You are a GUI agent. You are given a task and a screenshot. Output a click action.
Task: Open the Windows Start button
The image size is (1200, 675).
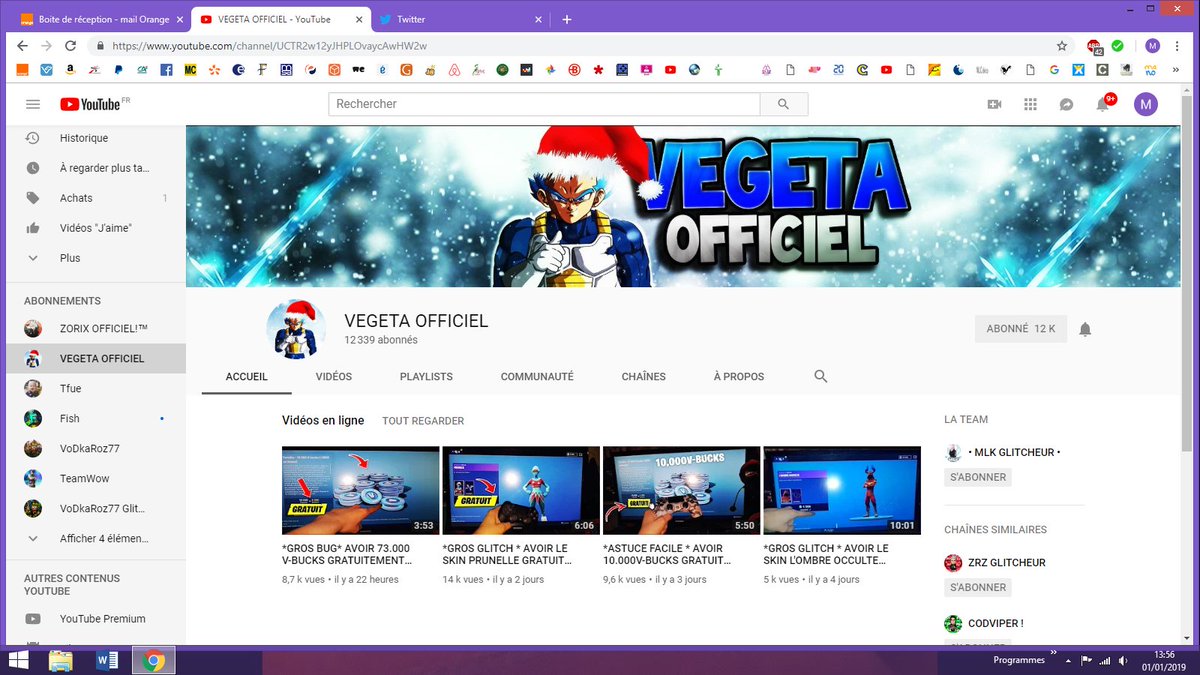(x=18, y=660)
